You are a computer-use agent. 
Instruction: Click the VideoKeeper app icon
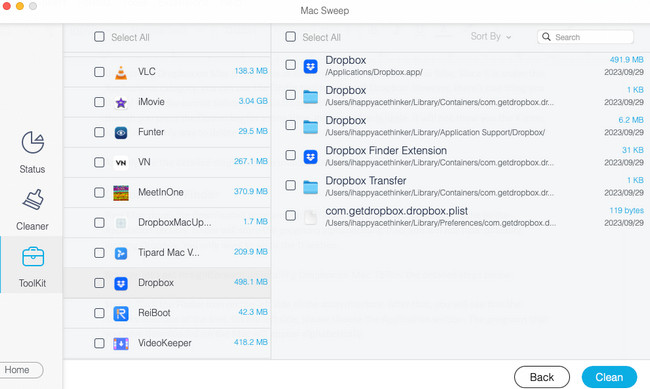click(x=121, y=344)
